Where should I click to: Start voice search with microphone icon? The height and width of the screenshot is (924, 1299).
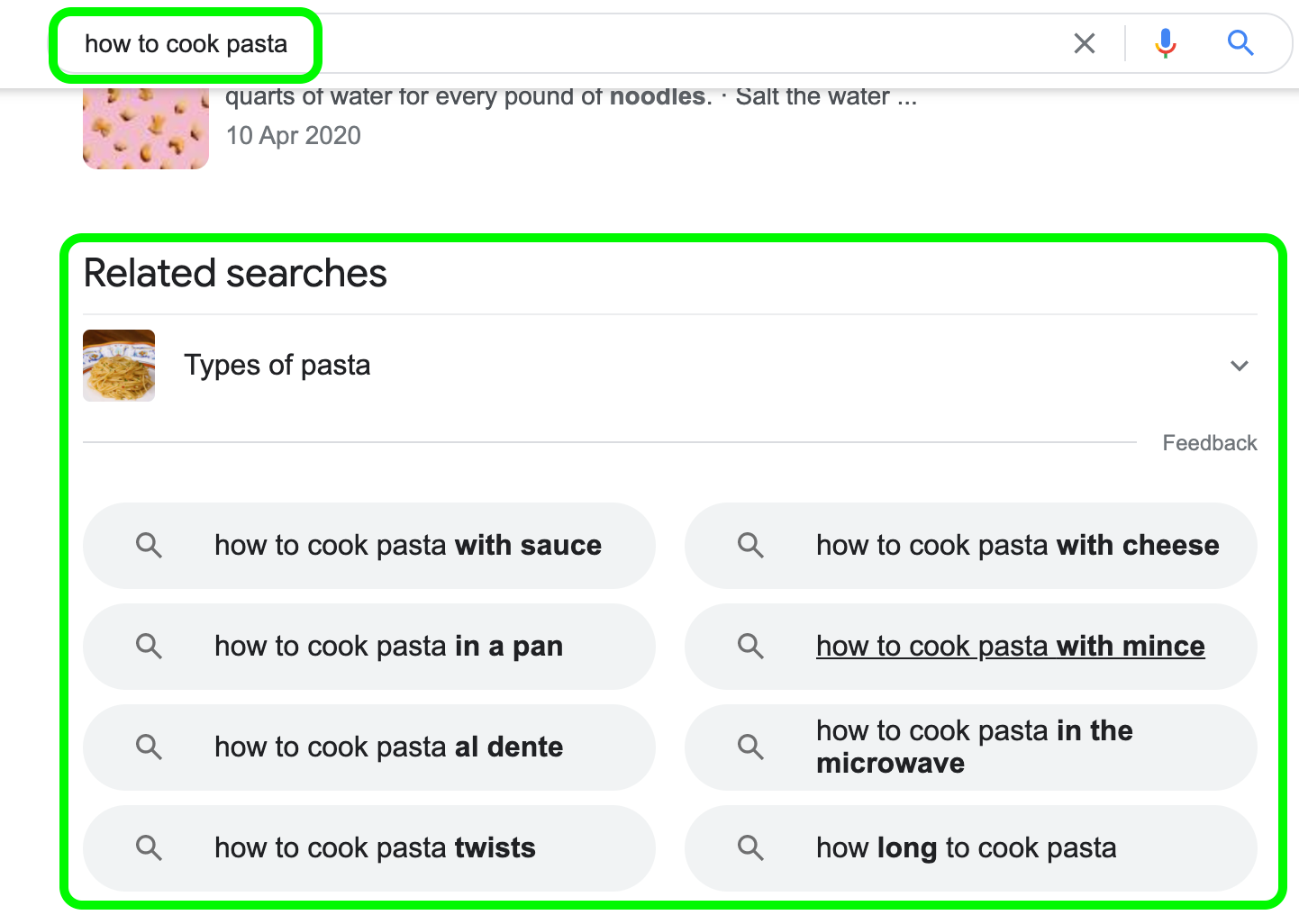pyautogui.click(x=1165, y=43)
